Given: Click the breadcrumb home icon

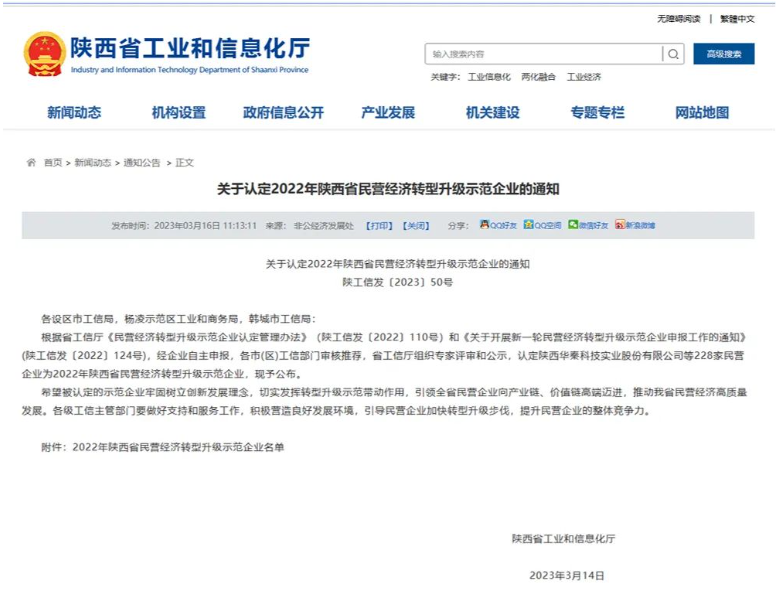Looking at the screenshot, I should pyautogui.click(x=31, y=163).
